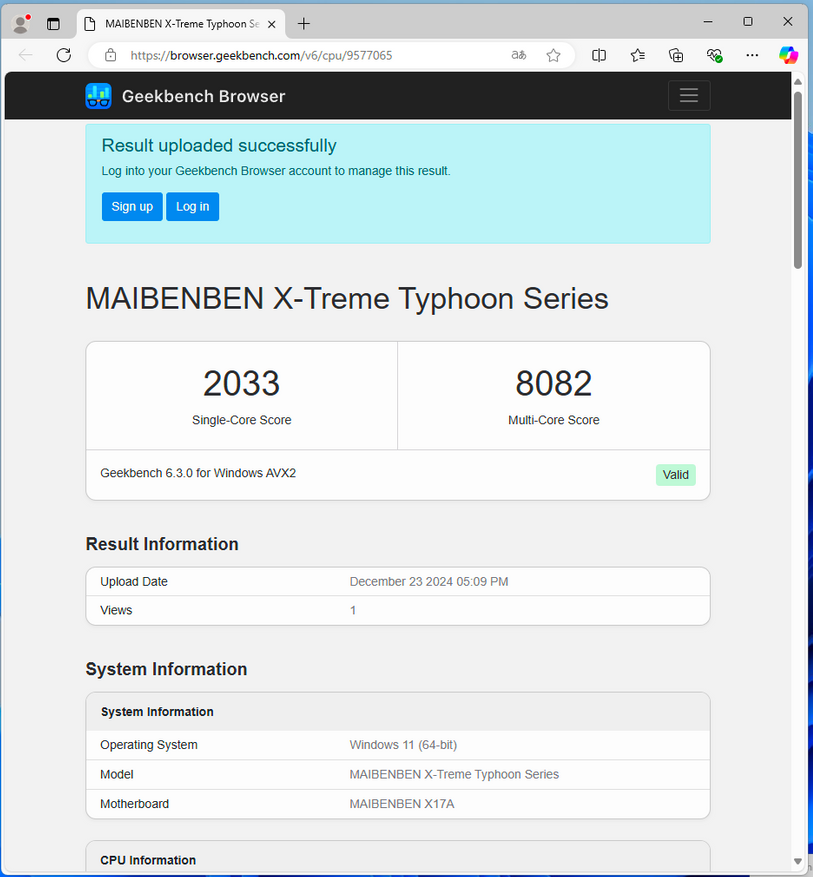Open the Copilot icon
This screenshot has width=813, height=877.
point(788,55)
